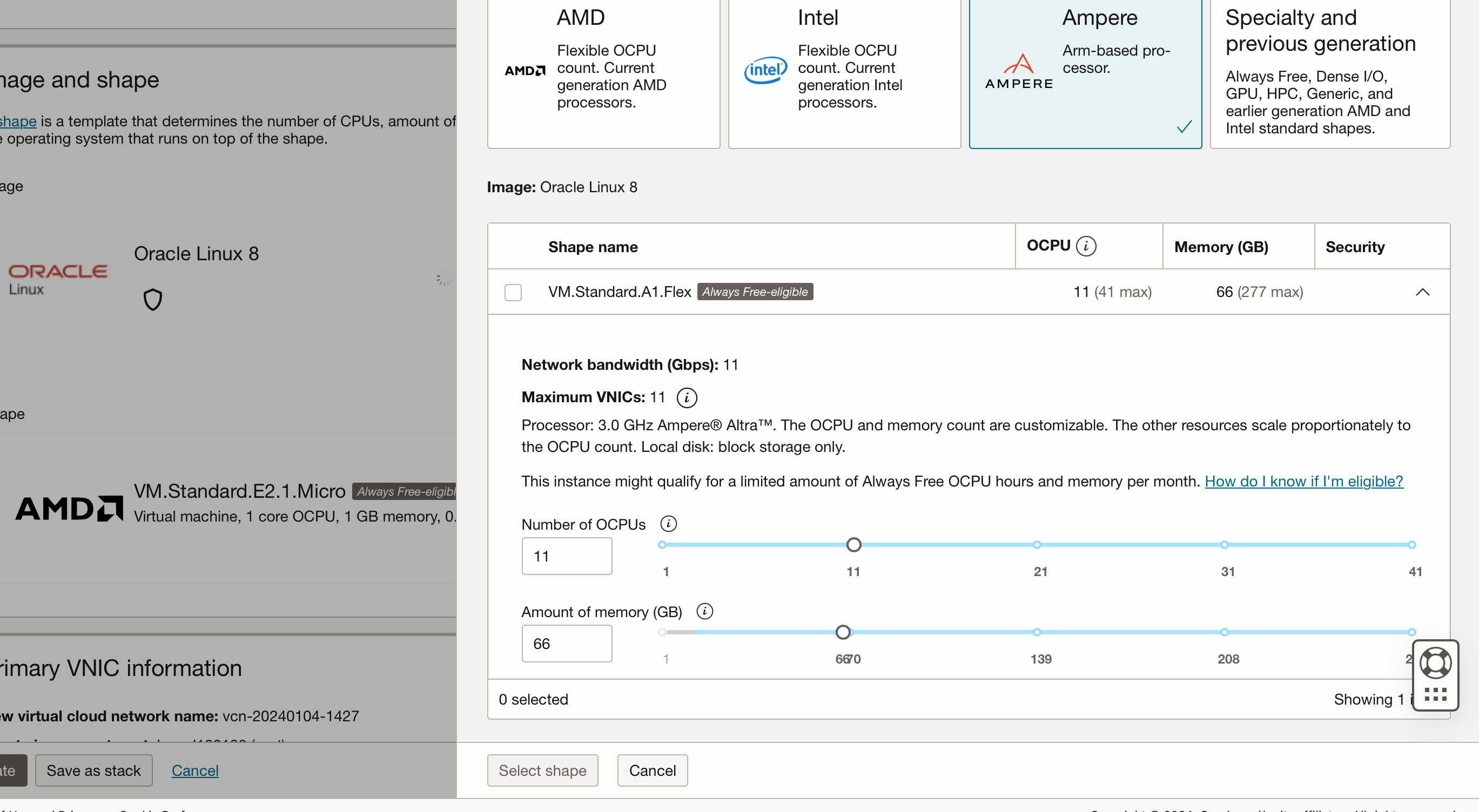Click the Ampere selected checkmark icon
The height and width of the screenshot is (812, 1479).
coord(1185,126)
